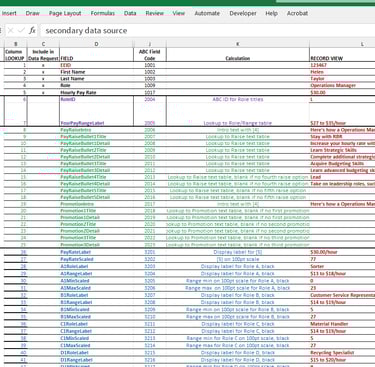Screen dimensions: 375x367
Task: Click the '$27 to $35/hour' cell
Action: [342, 115]
